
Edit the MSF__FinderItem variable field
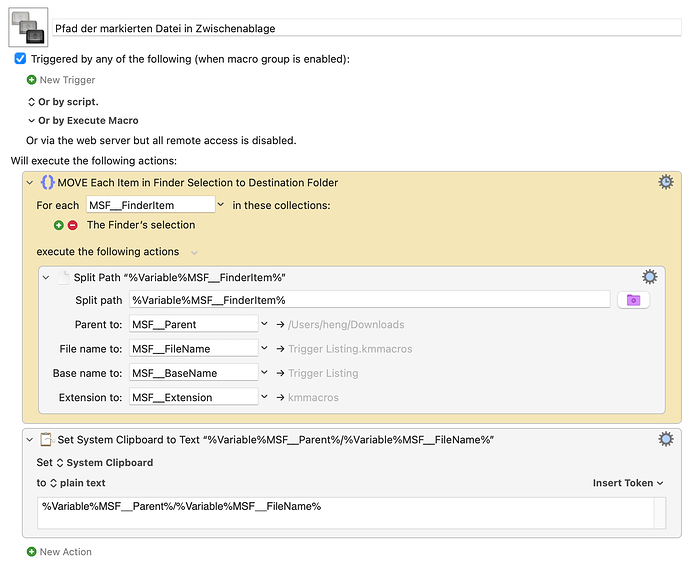tap(150, 205)
